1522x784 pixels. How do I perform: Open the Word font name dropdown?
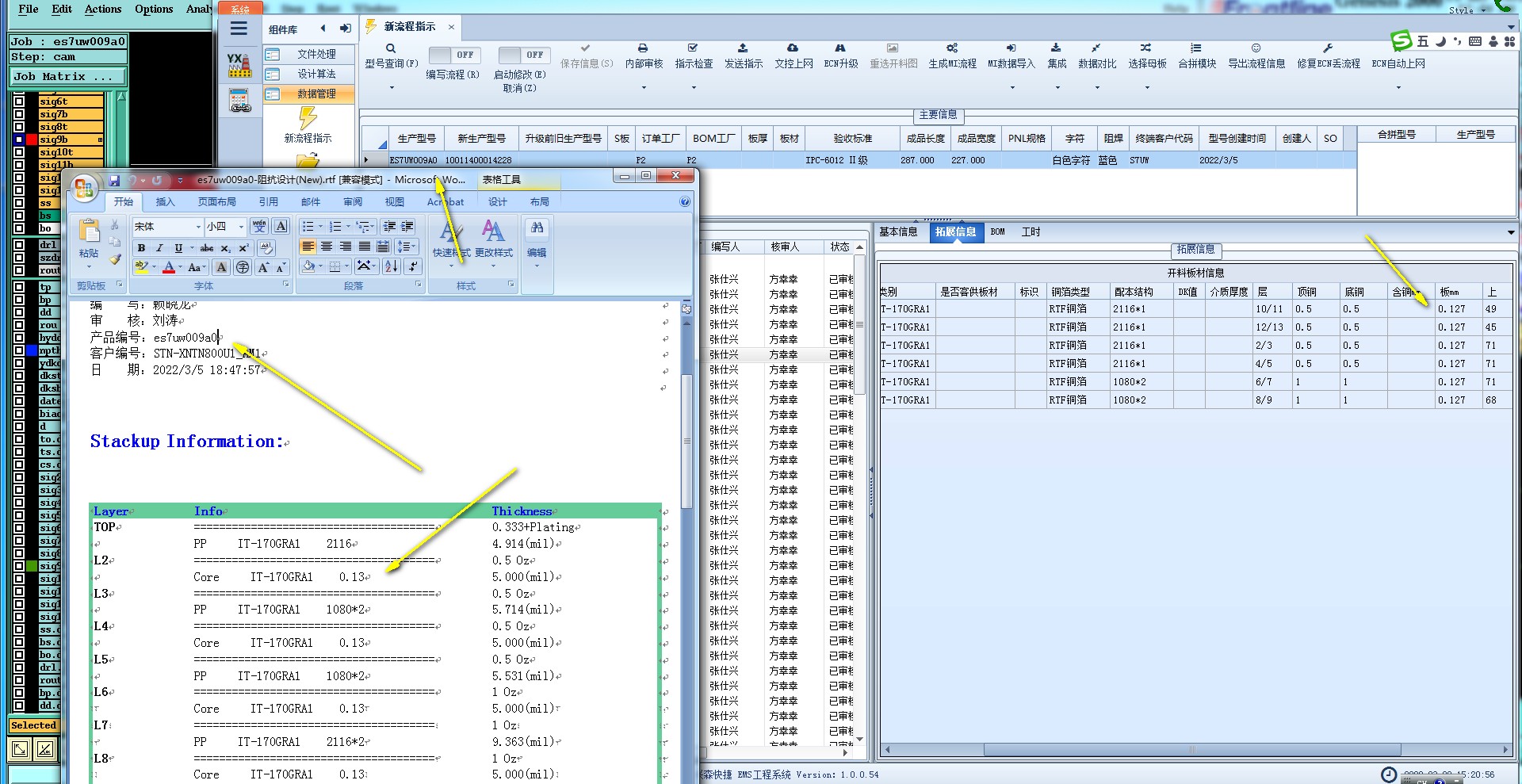(x=197, y=227)
